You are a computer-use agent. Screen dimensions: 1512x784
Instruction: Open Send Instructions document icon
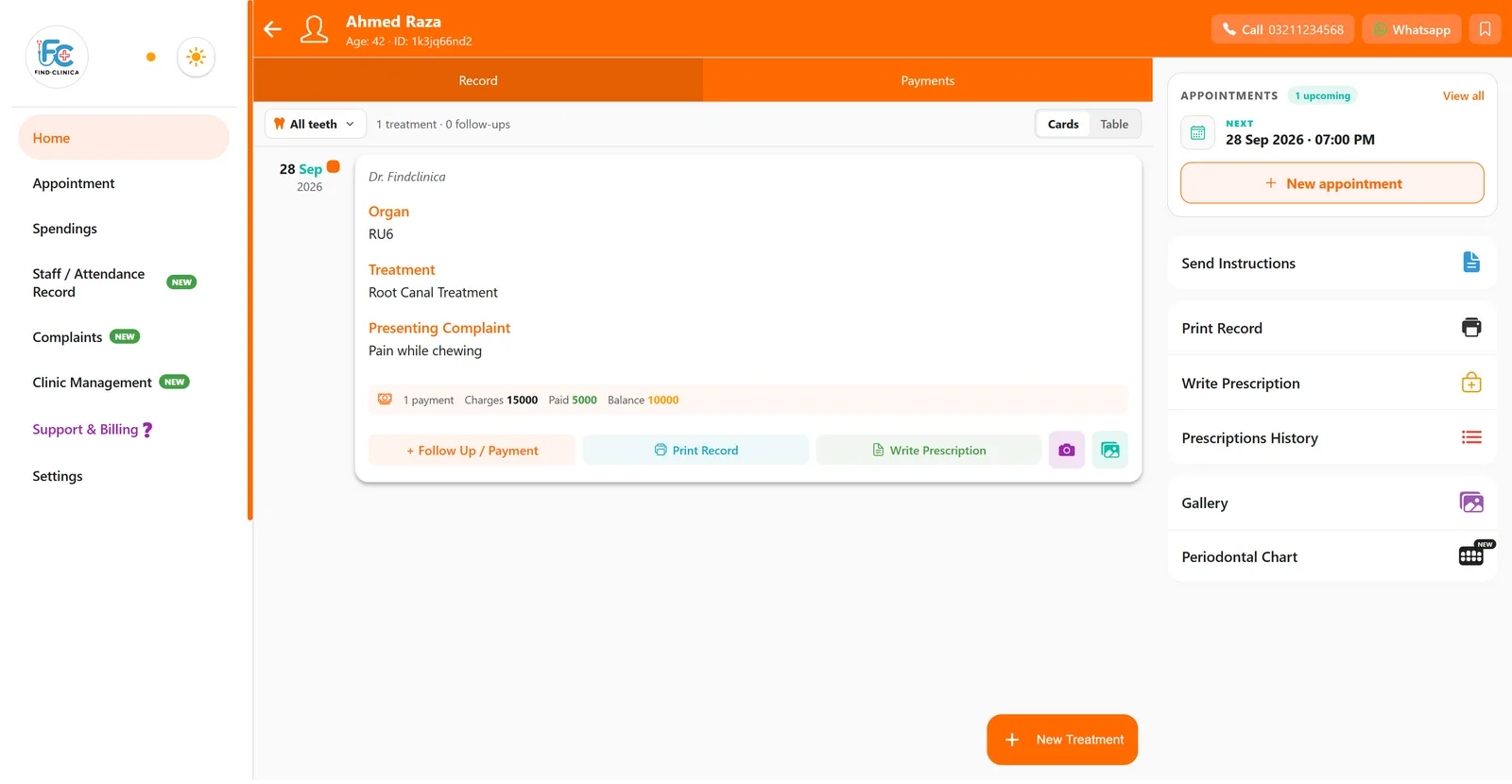[1471, 263]
